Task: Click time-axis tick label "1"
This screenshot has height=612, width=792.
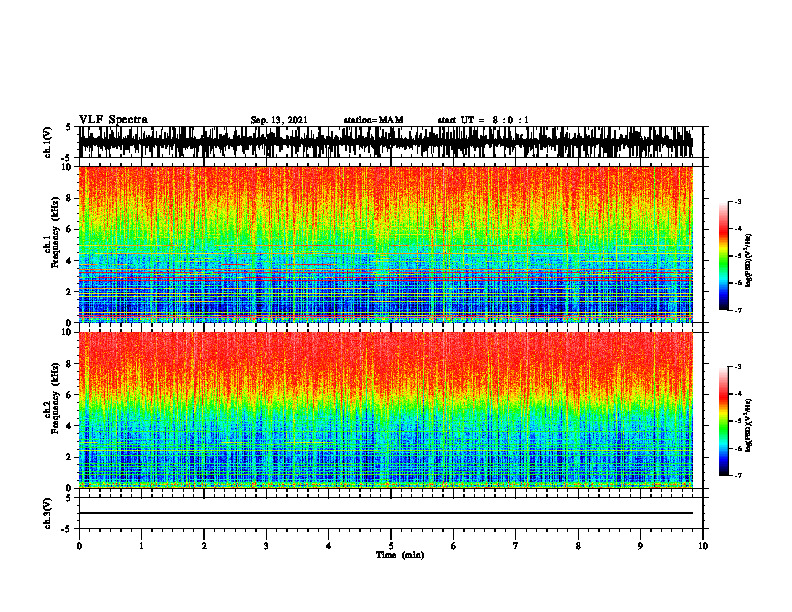Action: pos(141,546)
